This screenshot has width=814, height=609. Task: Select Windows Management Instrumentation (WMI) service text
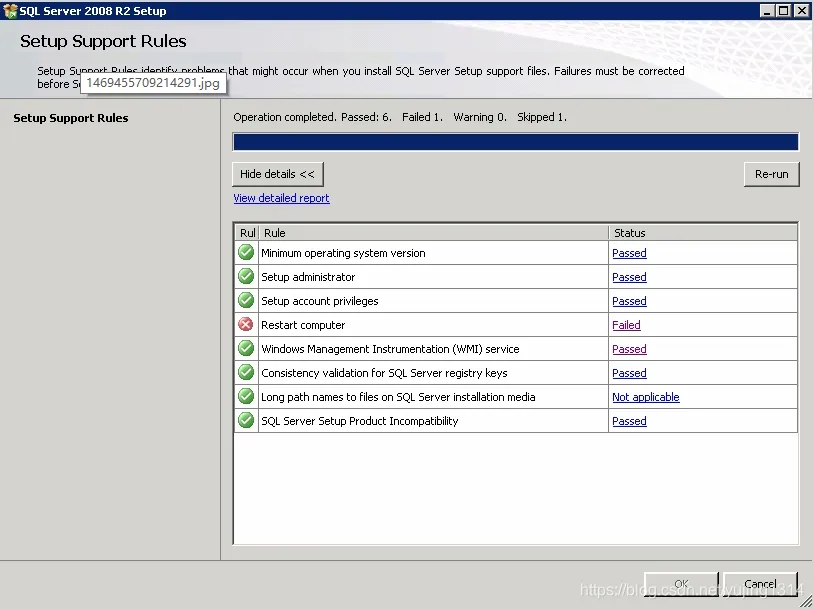click(390, 349)
